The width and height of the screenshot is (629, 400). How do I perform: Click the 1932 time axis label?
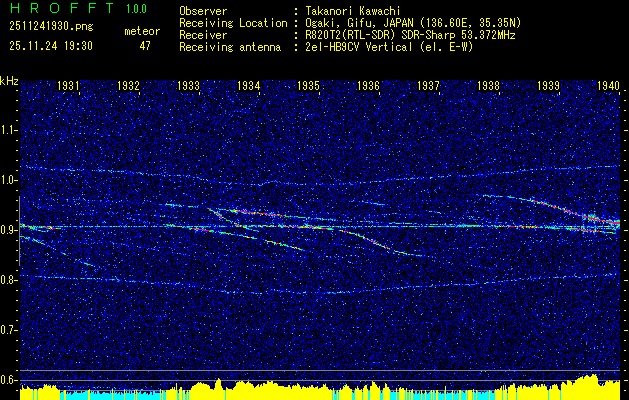(128, 85)
